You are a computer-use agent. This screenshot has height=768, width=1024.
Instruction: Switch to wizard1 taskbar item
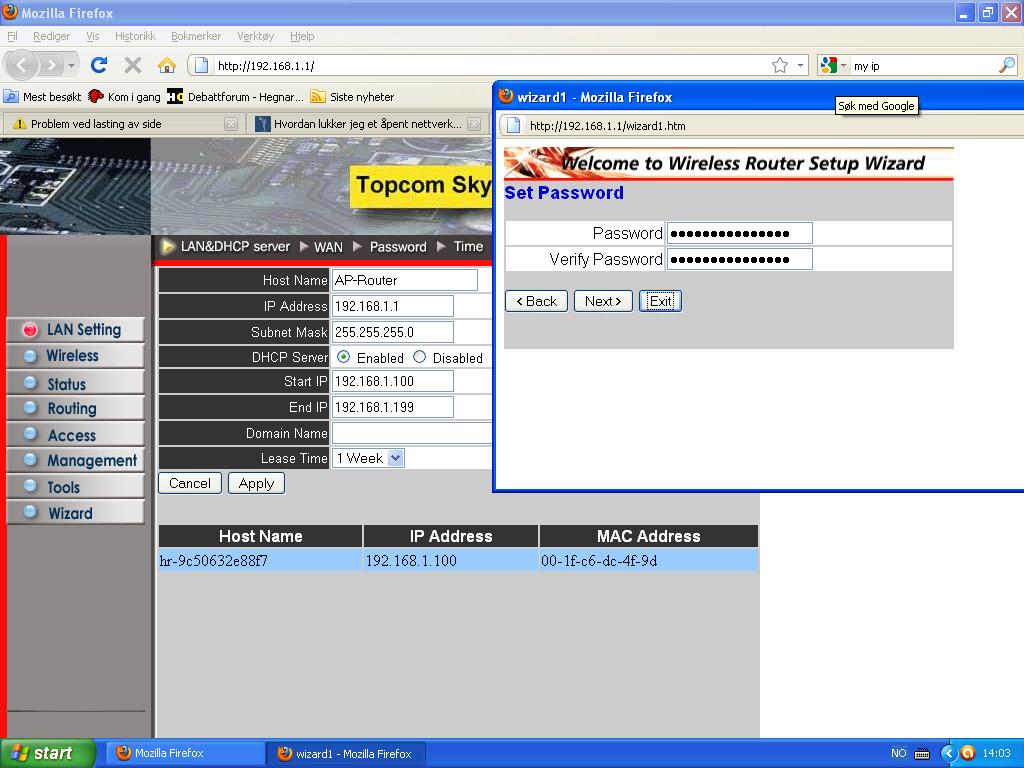tap(346, 753)
